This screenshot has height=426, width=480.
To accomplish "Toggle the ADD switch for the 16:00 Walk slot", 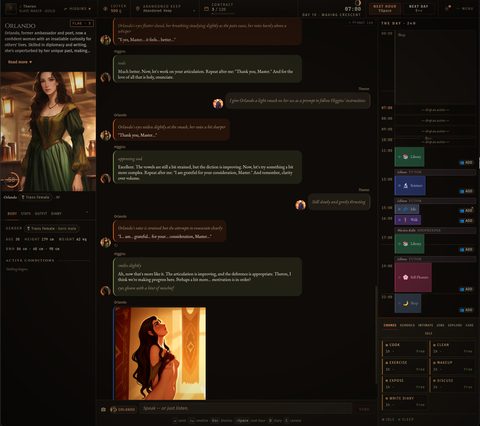I will point(466,221).
